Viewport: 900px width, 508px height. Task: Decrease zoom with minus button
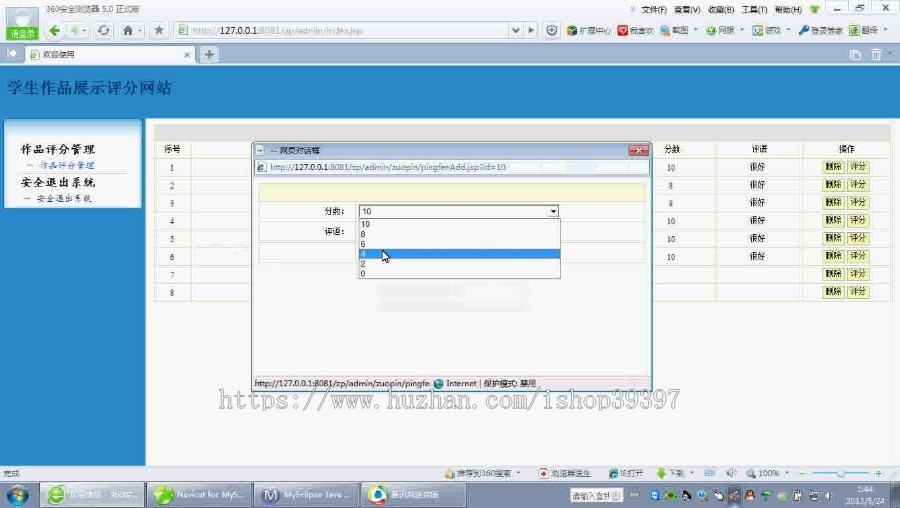click(802, 474)
